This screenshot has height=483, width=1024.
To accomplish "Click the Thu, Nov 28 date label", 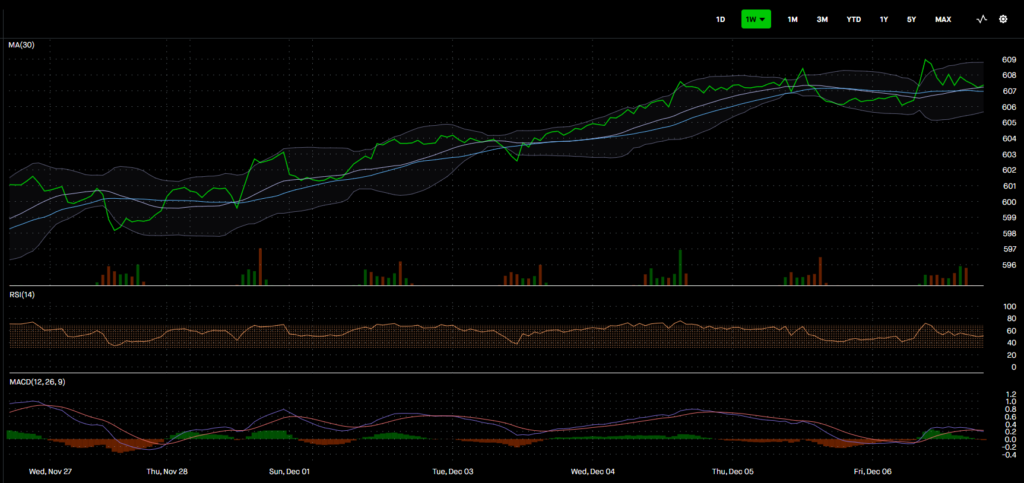I will [x=165, y=471].
